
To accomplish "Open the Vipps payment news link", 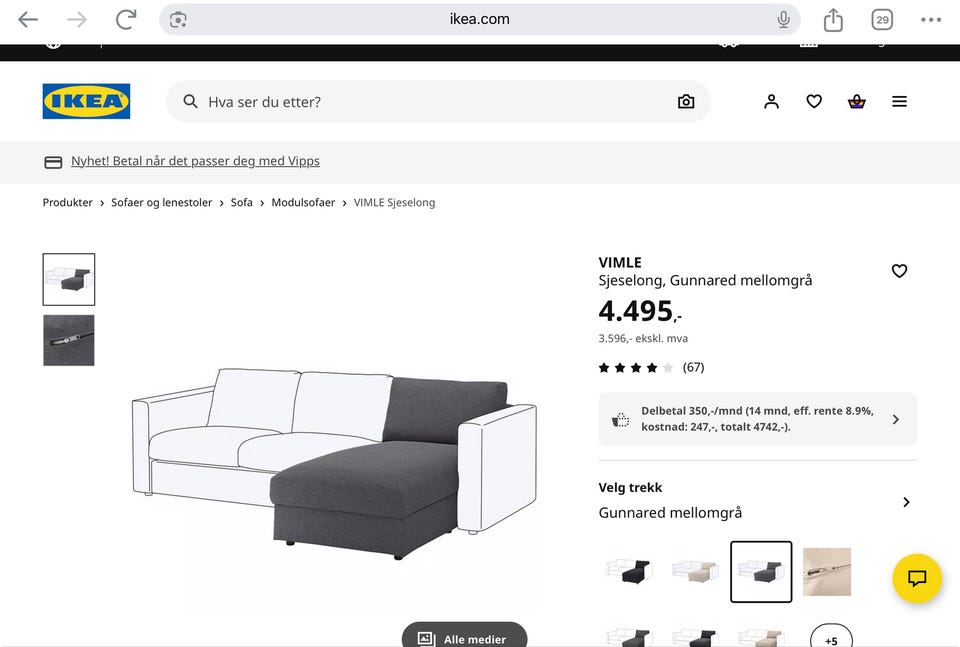I will (195, 161).
